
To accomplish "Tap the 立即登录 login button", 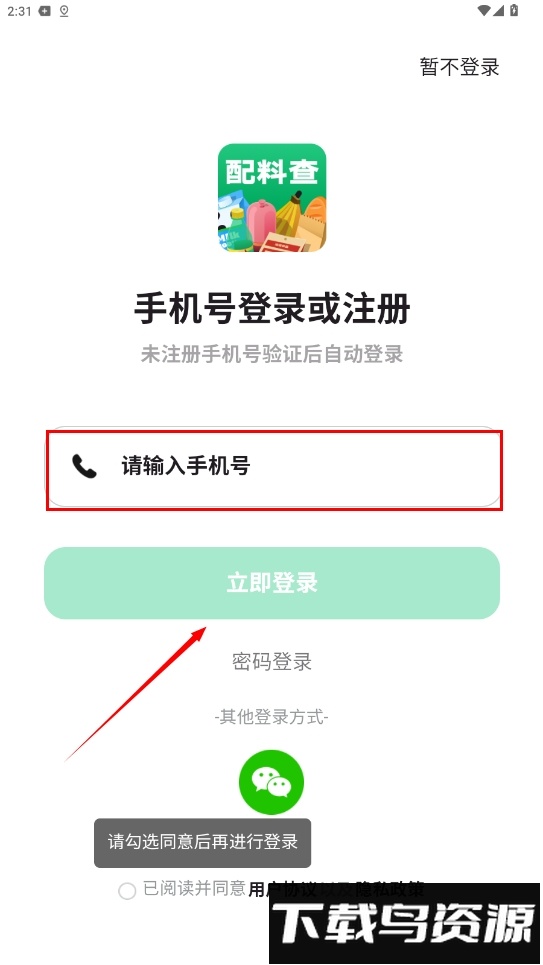I will coord(272,583).
